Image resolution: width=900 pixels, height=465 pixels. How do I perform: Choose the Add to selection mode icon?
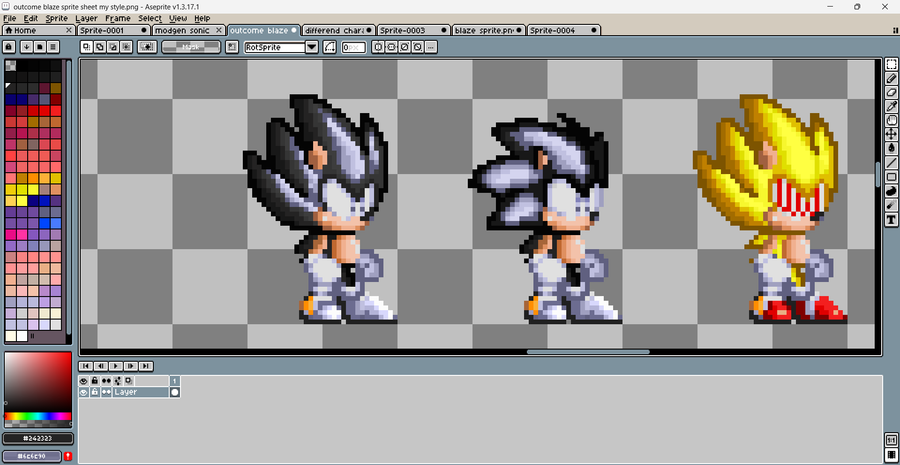point(99,47)
